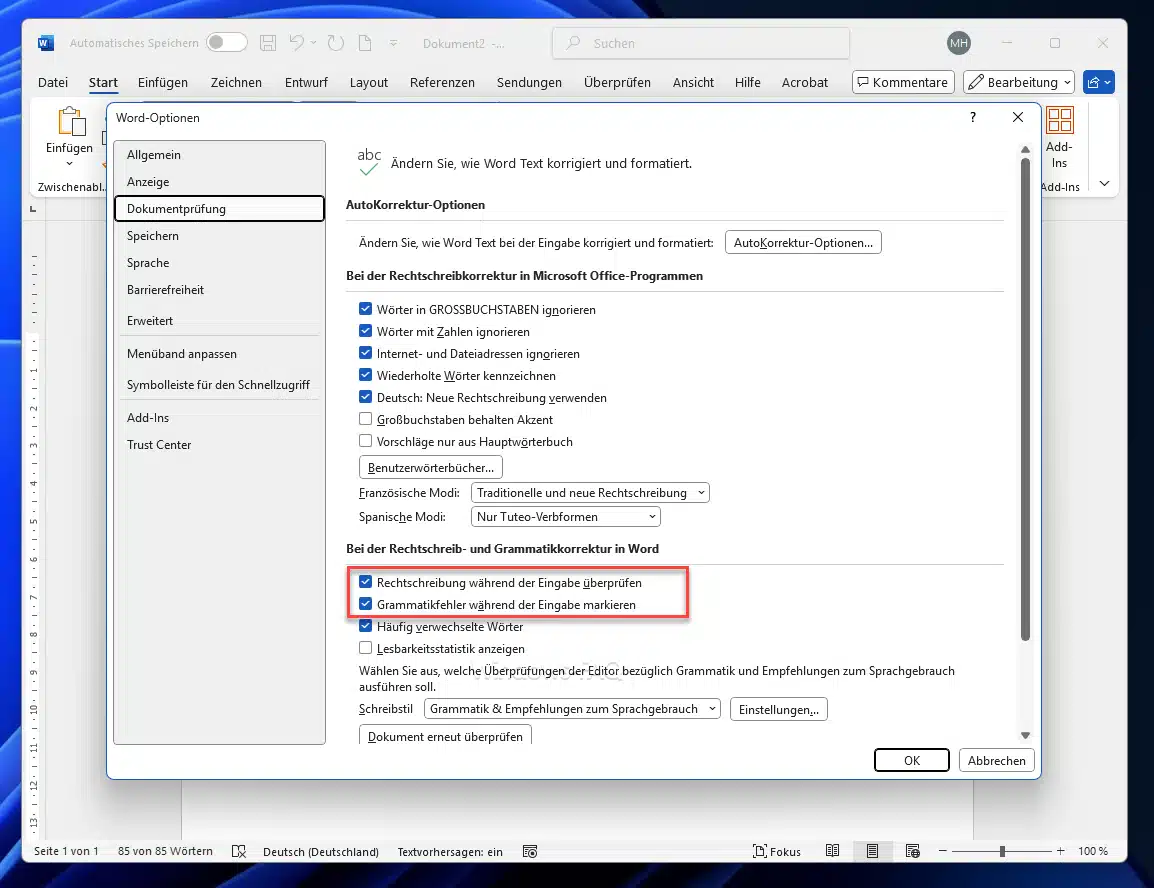Check Großbuchstaben behalten Akzent
This screenshot has width=1154, height=888.
[x=365, y=419]
